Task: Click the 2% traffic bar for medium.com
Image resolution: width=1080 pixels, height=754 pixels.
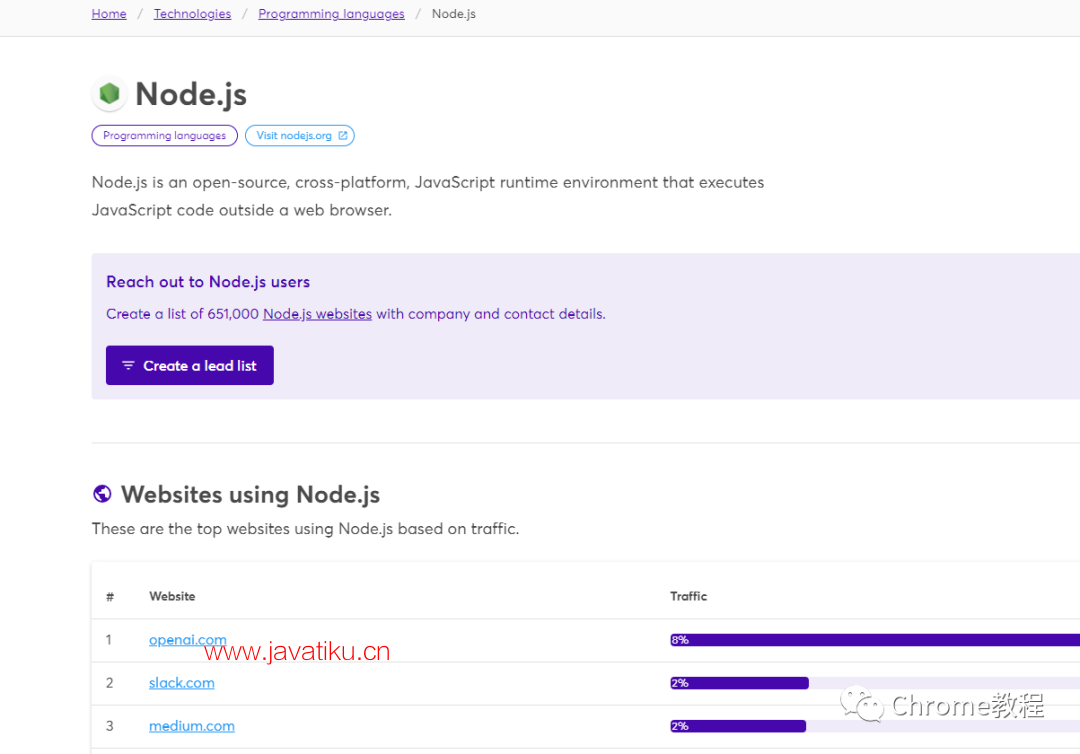Action: [738, 726]
